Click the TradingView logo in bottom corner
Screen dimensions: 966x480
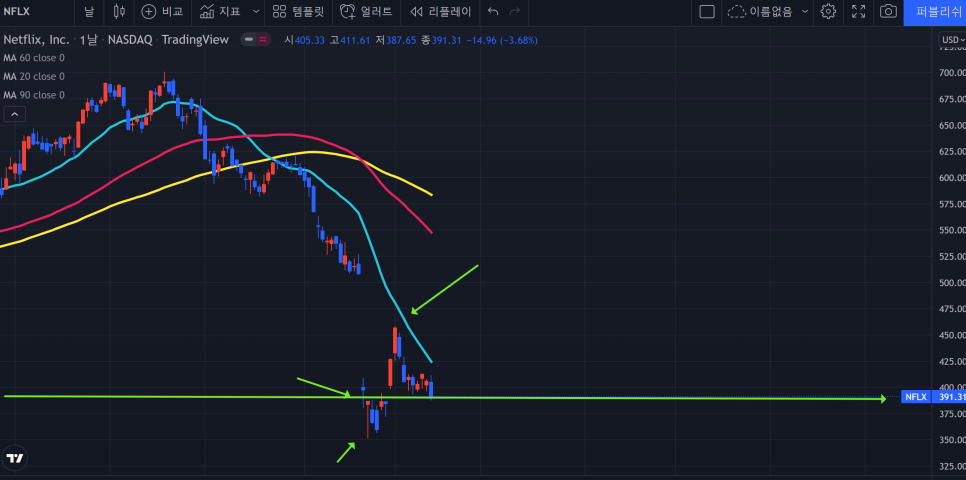[x=15, y=458]
